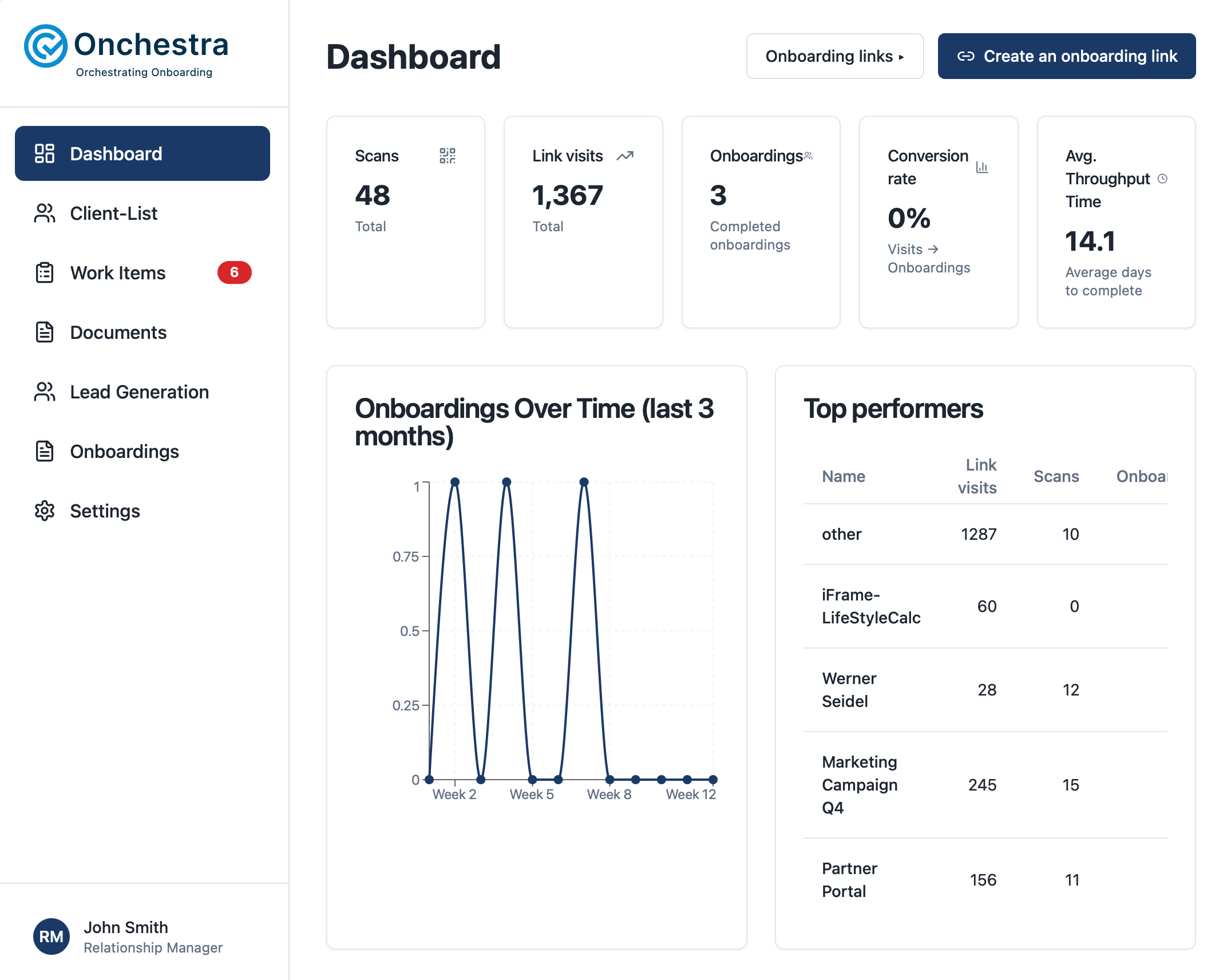Click the trending arrow icon on Link visits
The width and height of the screenshot is (1227, 980).
pos(625,156)
